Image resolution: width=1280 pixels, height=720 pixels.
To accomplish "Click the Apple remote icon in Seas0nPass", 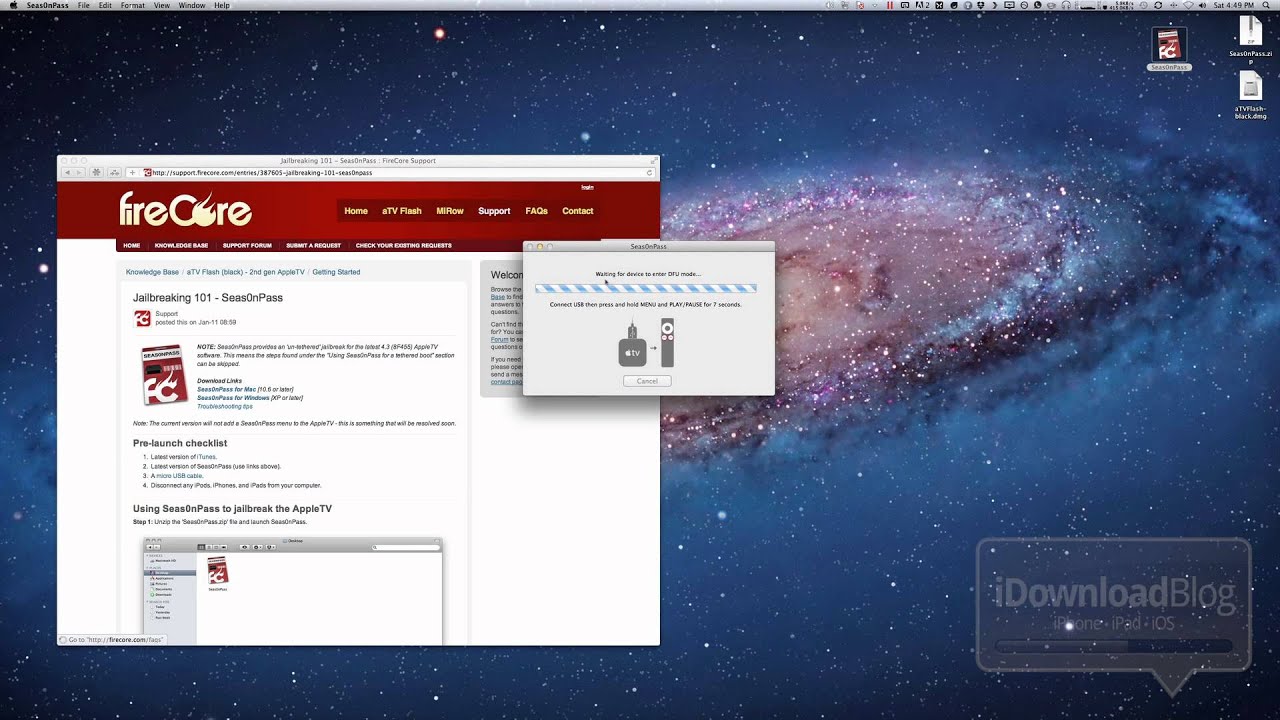I will [668, 343].
